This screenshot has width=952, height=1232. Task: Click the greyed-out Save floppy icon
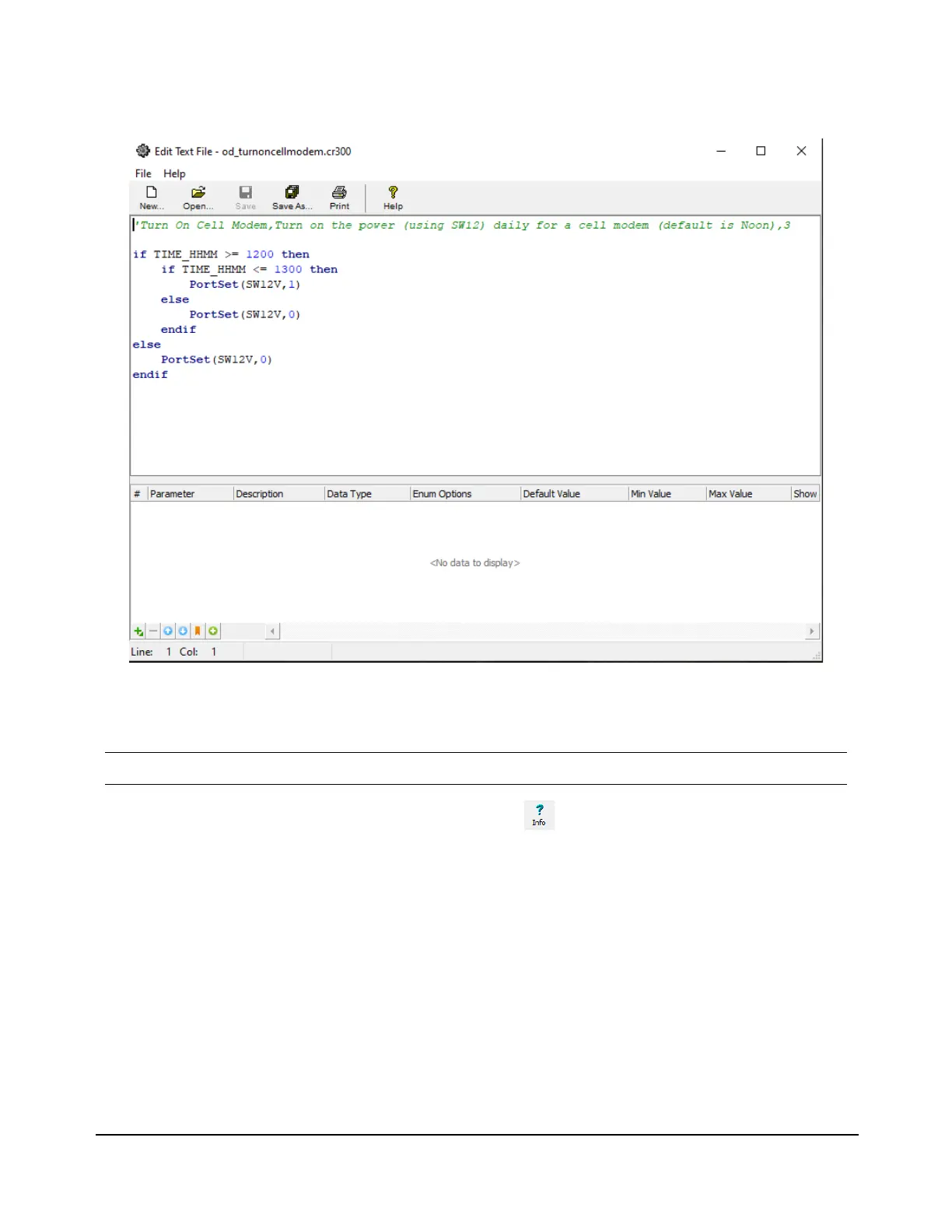pos(246,198)
